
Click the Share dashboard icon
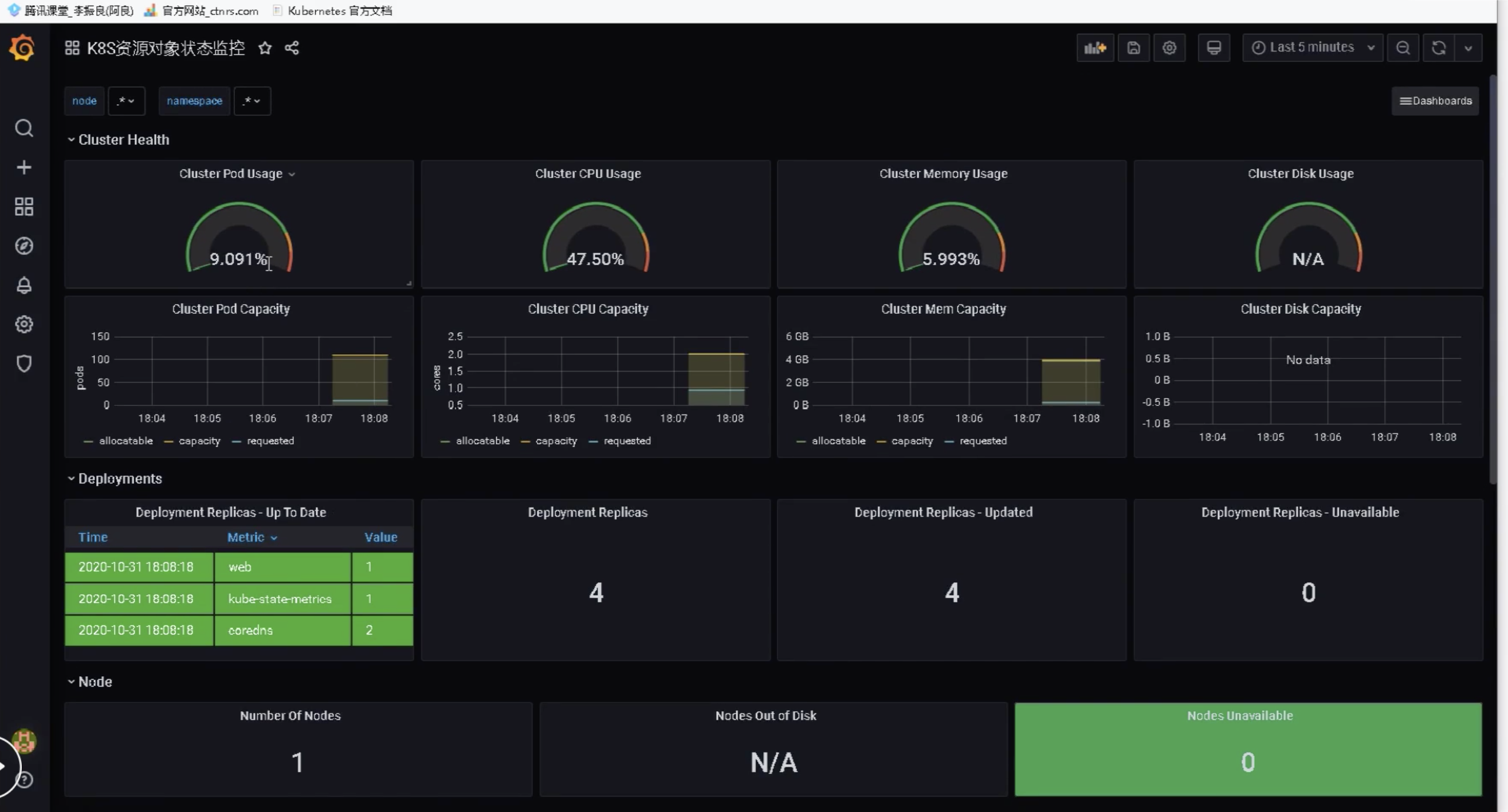292,48
